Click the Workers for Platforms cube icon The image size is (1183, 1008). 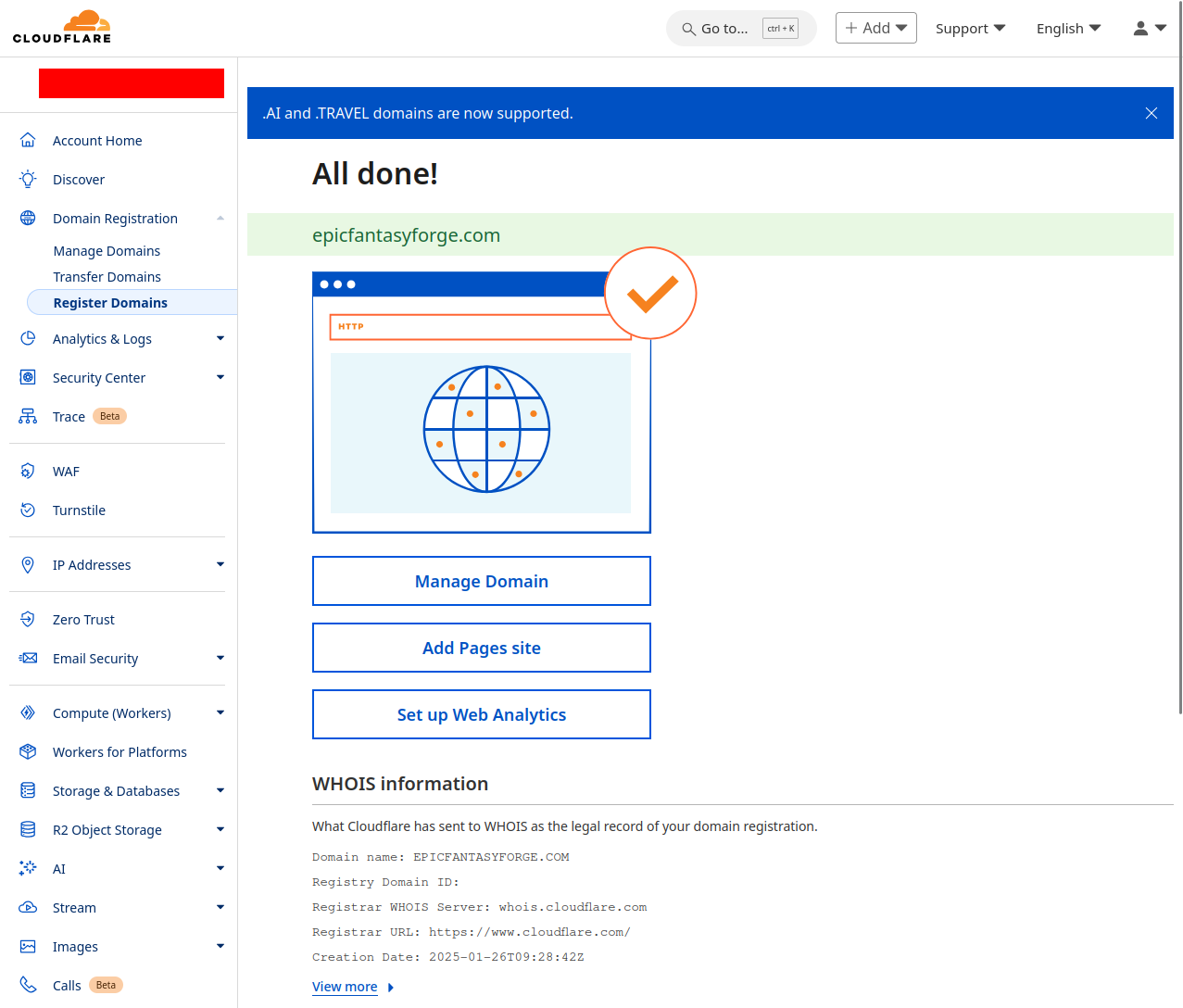(28, 751)
